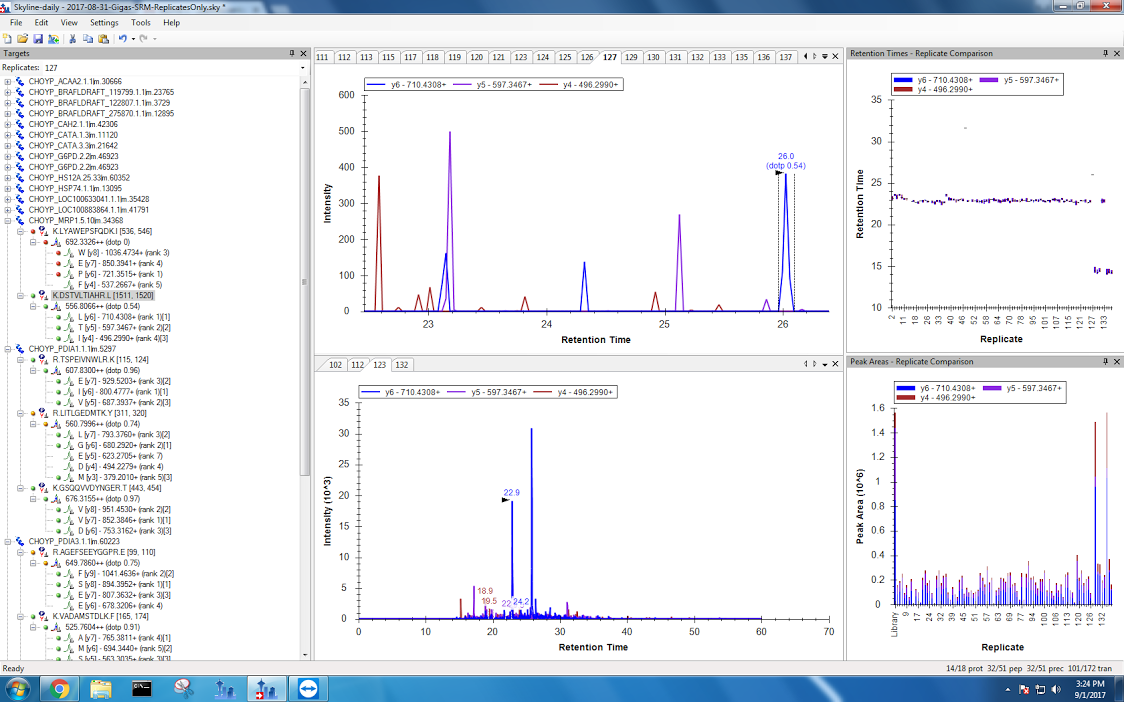Click the Undo arrow icon
The height and width of the screenshot is (702, 1124).
[x=122, y=38]
